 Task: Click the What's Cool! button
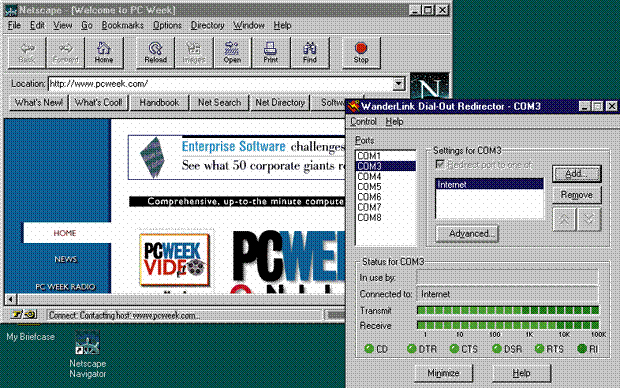pos(98,103)
